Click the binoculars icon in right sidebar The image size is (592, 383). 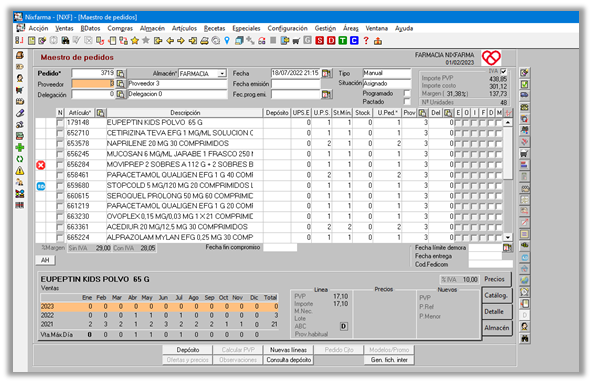tap(524, 338)
